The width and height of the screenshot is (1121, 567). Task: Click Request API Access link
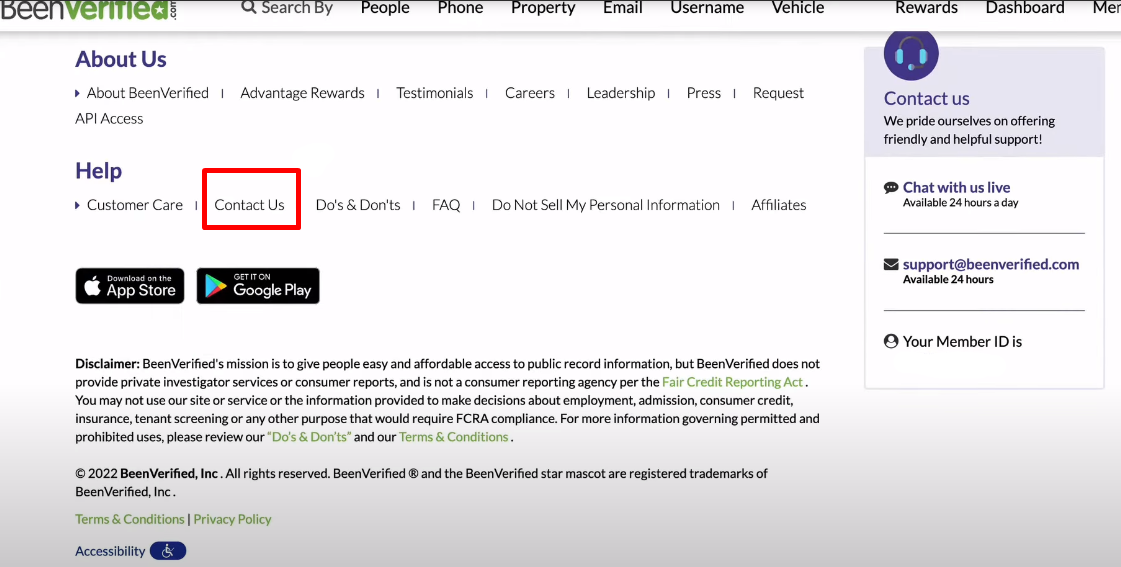pyautogui.click(x=779, y=93)
